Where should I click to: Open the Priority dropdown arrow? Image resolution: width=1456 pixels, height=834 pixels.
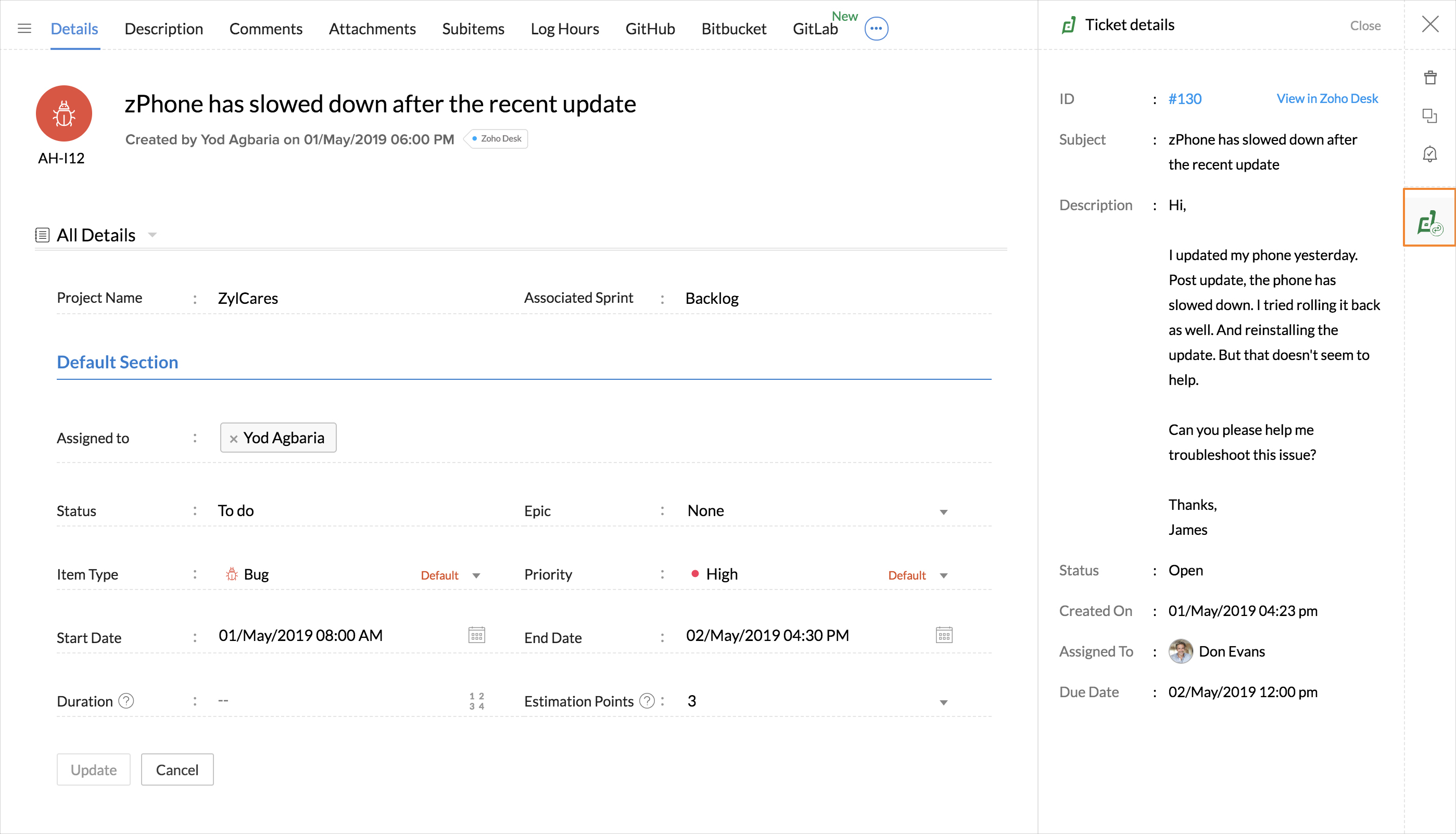[943, 575]
